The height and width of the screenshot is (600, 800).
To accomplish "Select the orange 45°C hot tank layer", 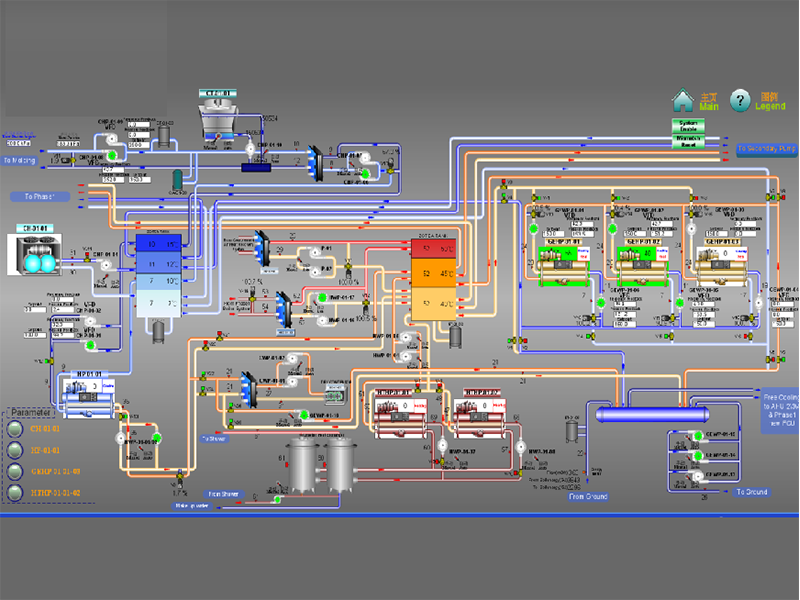I will point(433,273).
